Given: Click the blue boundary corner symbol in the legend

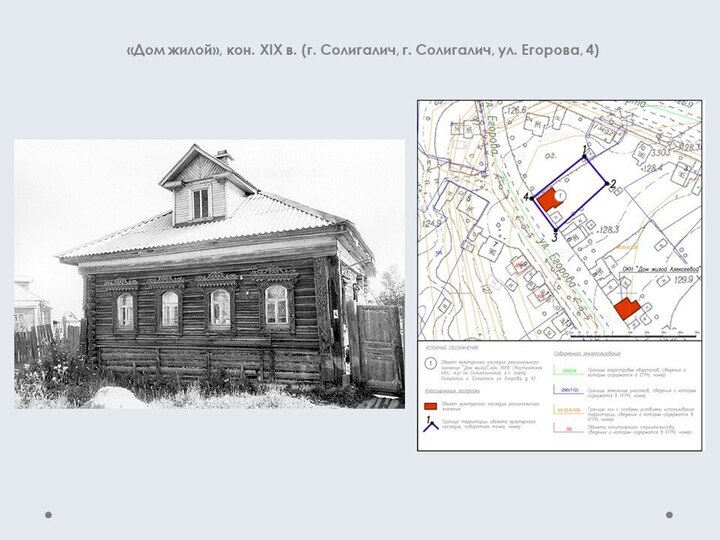Looking at the screenshot, I should [431, 426].
